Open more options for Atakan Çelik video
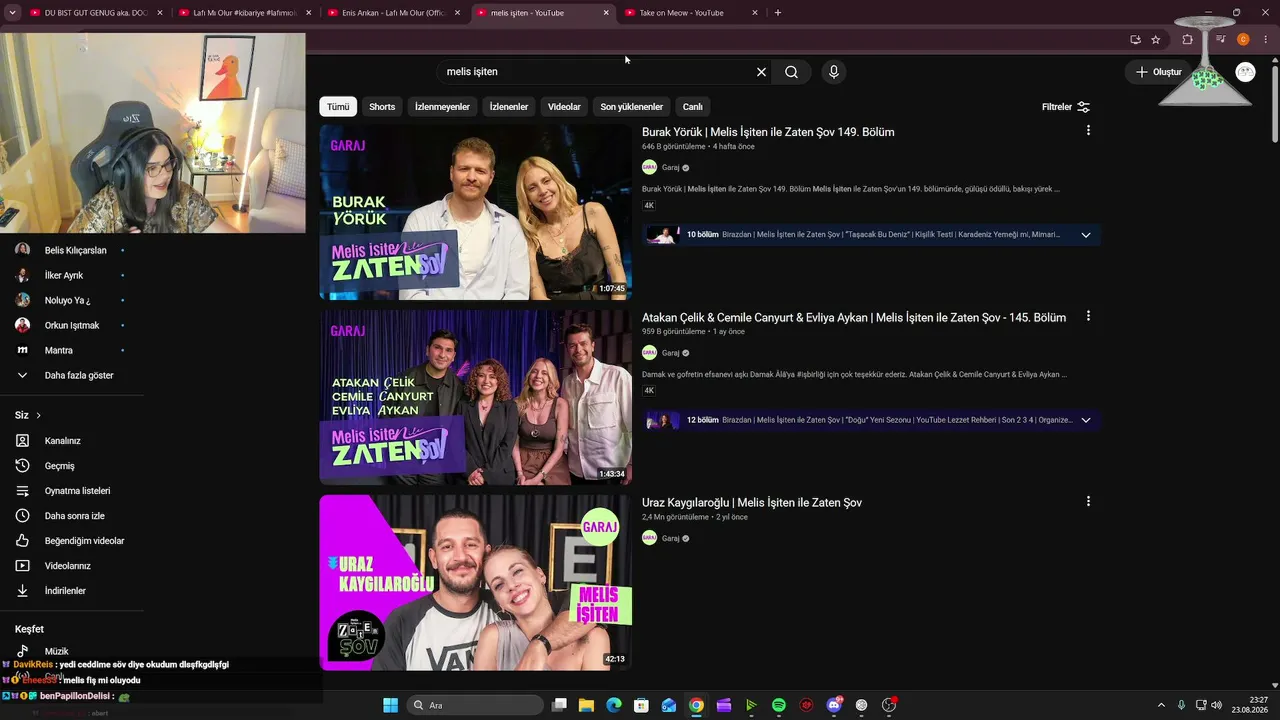 pos(1088,316)
